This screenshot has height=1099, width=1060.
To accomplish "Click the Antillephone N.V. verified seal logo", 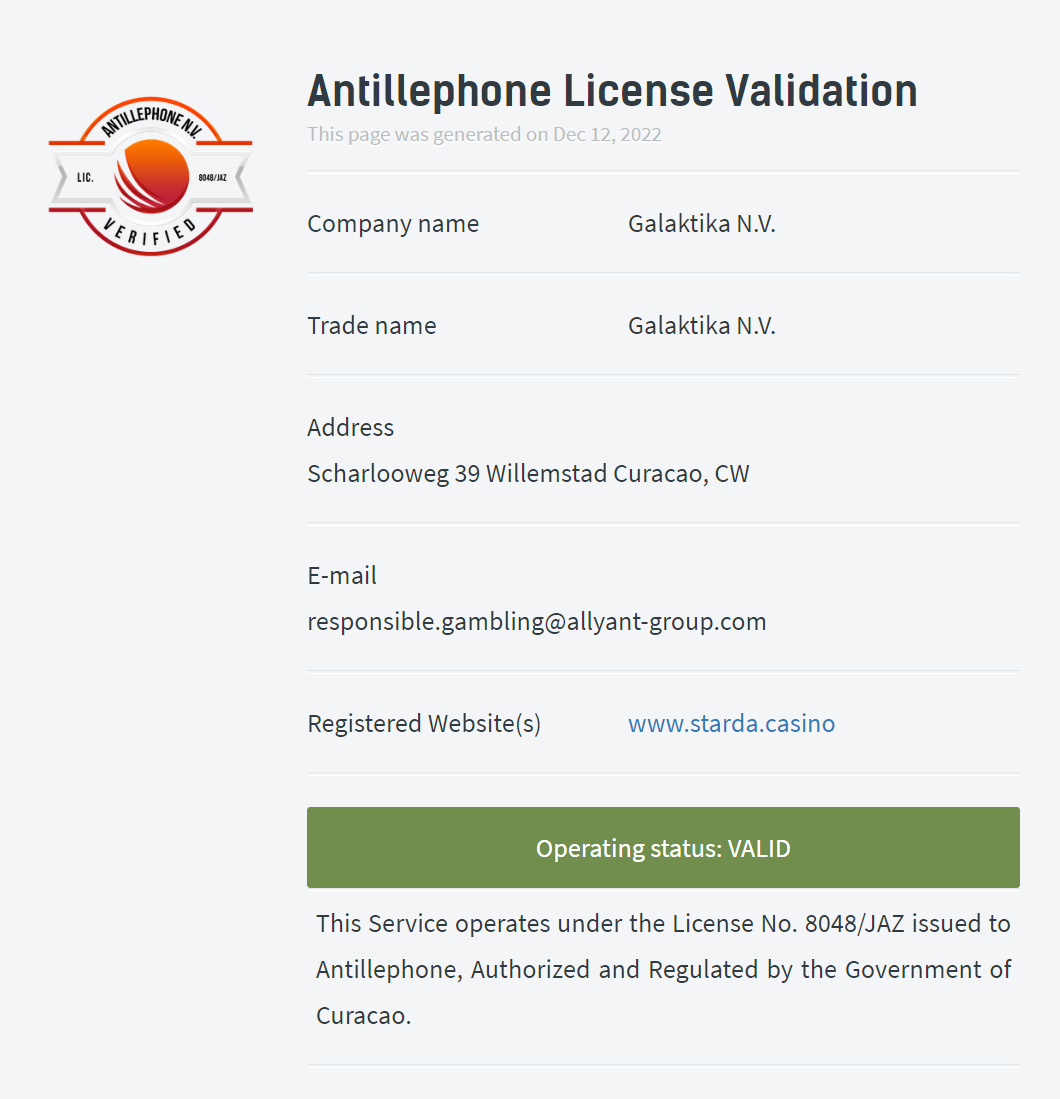I will (151, 176).
